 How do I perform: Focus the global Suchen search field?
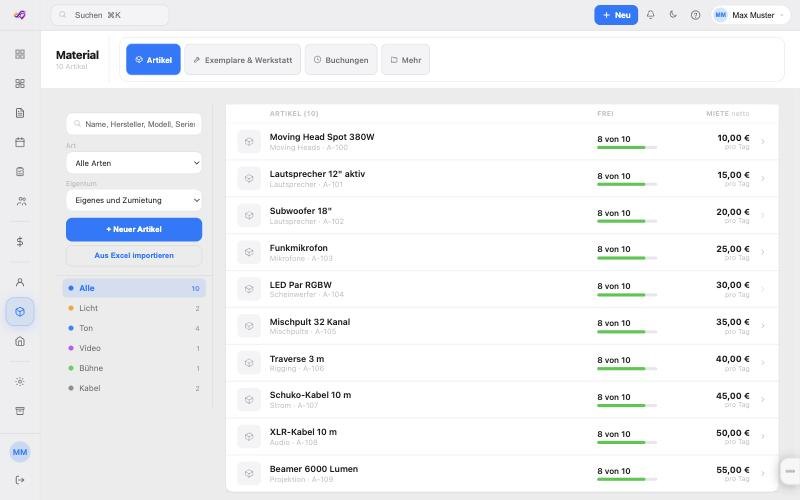coord(110,15)
